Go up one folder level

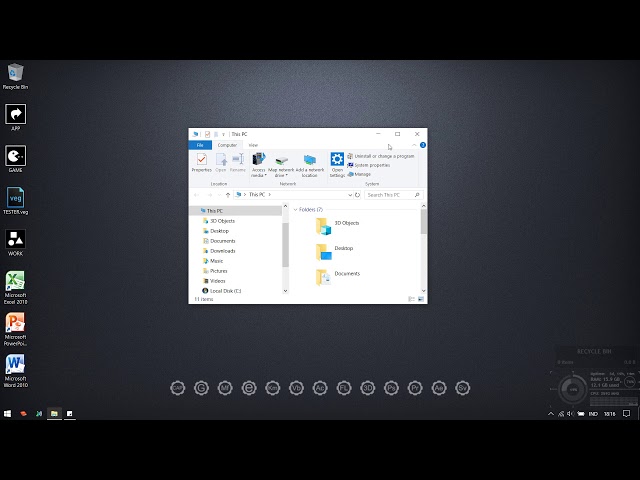click(228, 195)
